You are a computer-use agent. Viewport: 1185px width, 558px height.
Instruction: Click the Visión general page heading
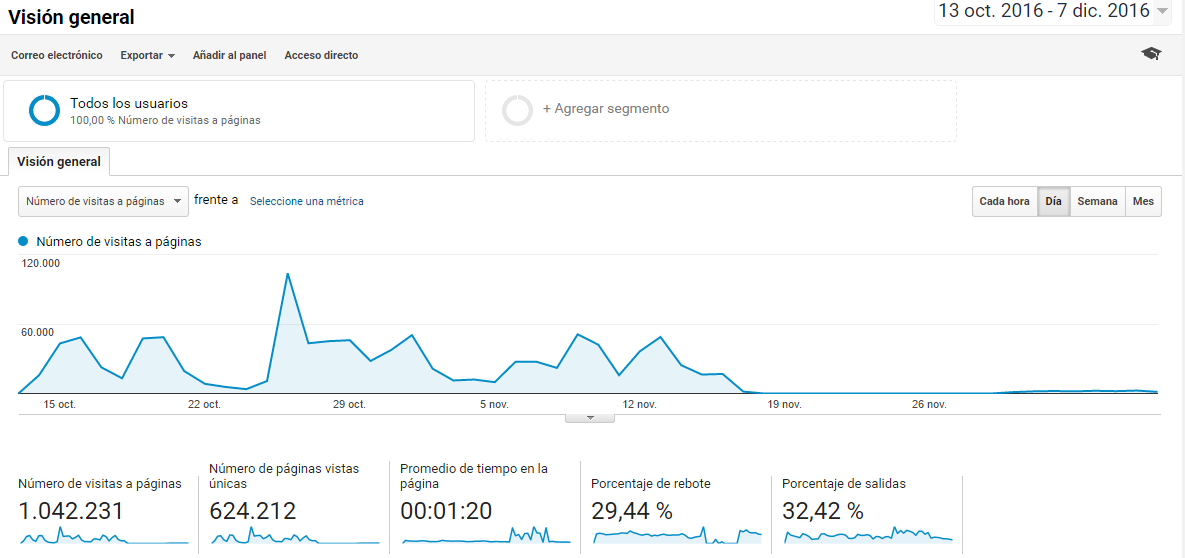tap(71, 16)
